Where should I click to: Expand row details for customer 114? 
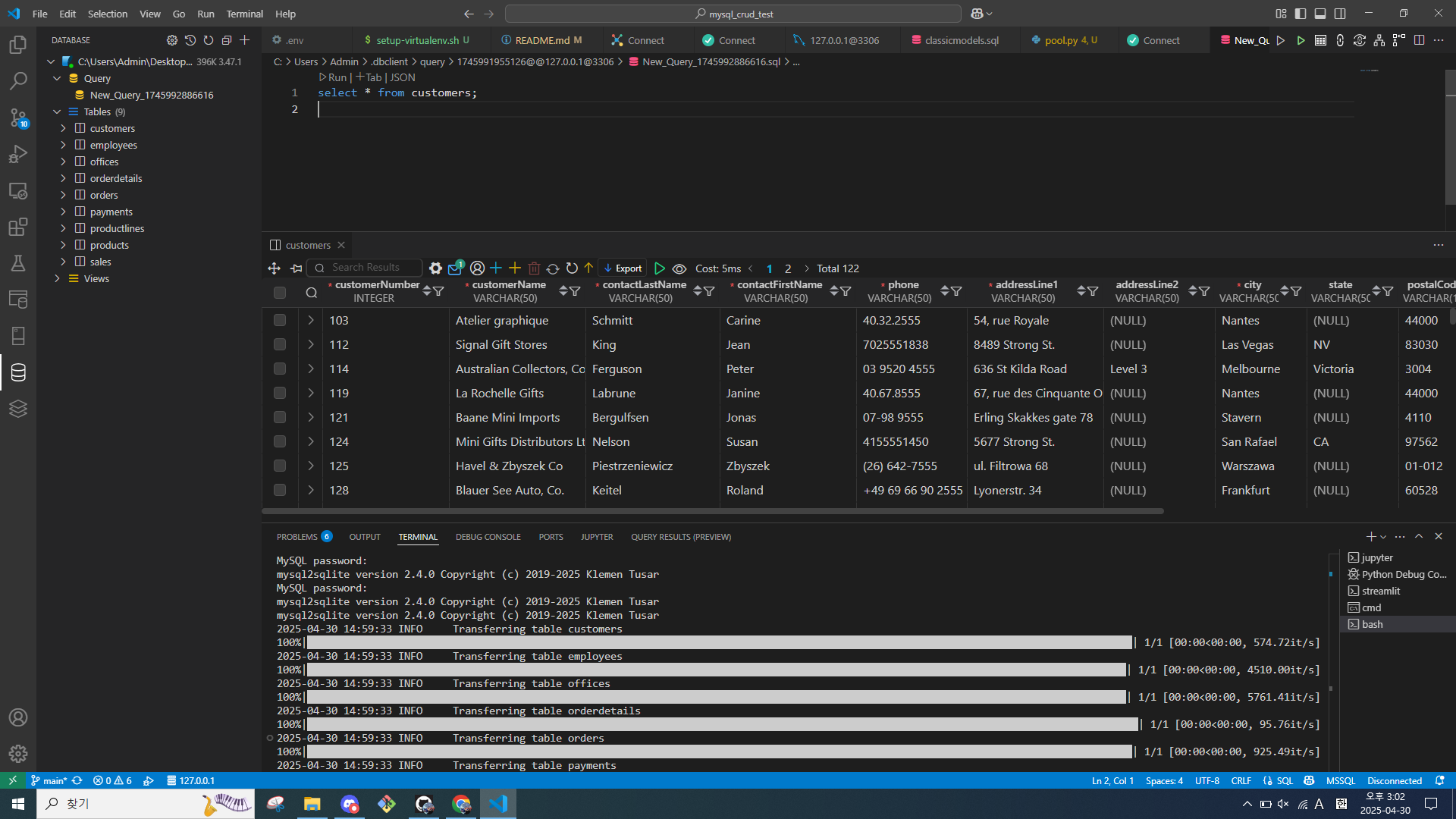coord(311,369)
